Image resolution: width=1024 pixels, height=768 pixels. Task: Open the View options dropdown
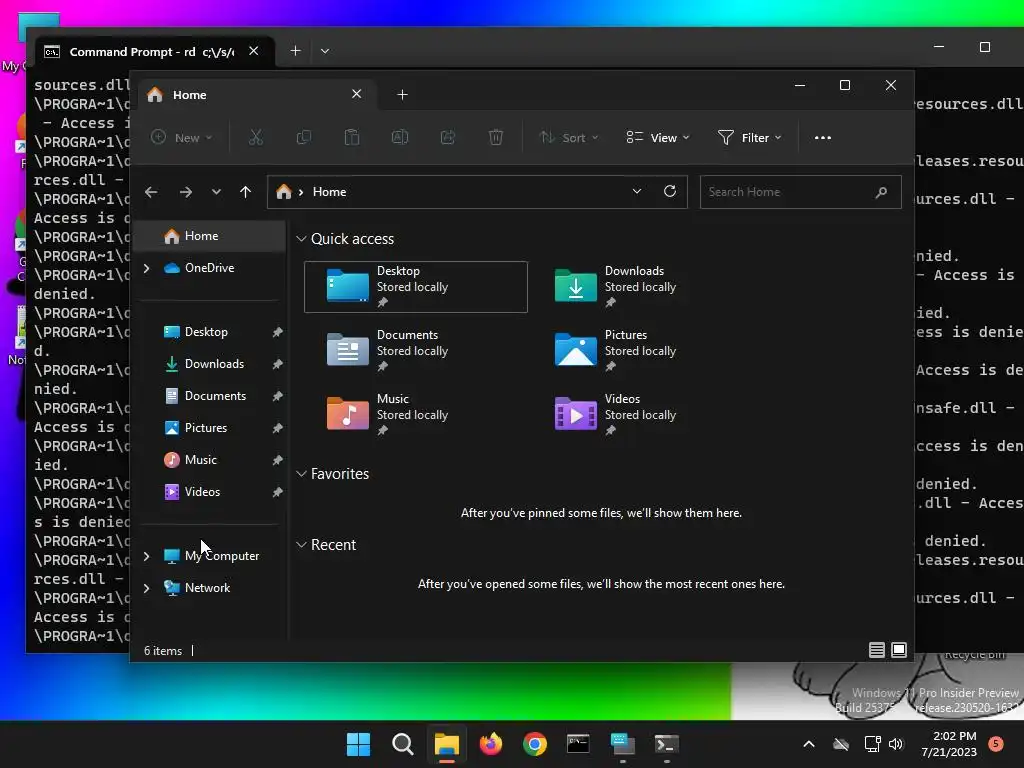pos(658,137)
